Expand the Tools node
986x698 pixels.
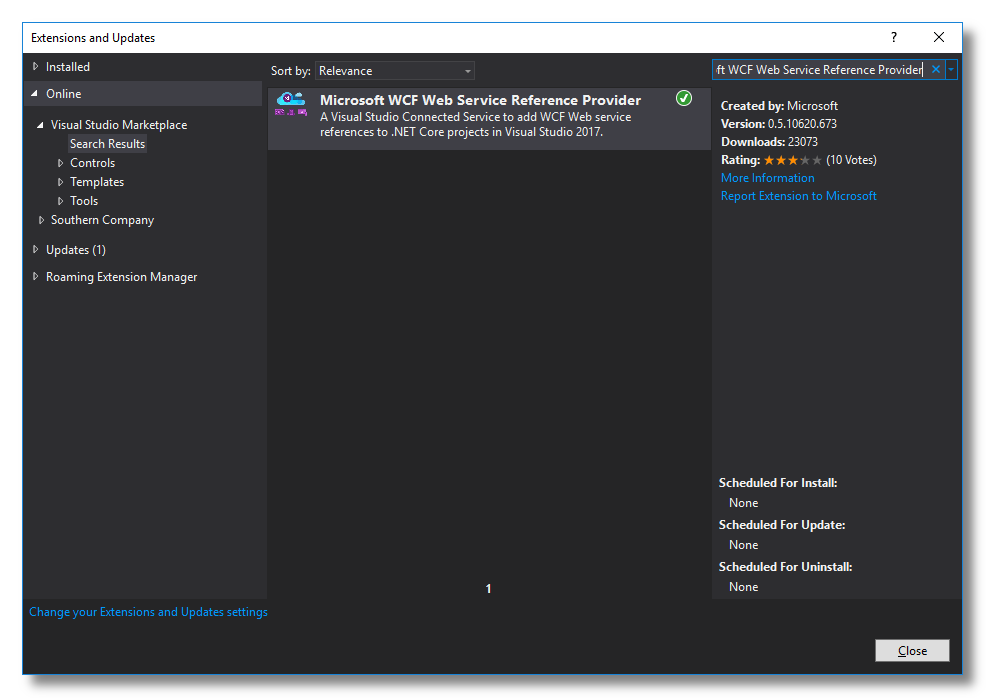tap(60, 201)
